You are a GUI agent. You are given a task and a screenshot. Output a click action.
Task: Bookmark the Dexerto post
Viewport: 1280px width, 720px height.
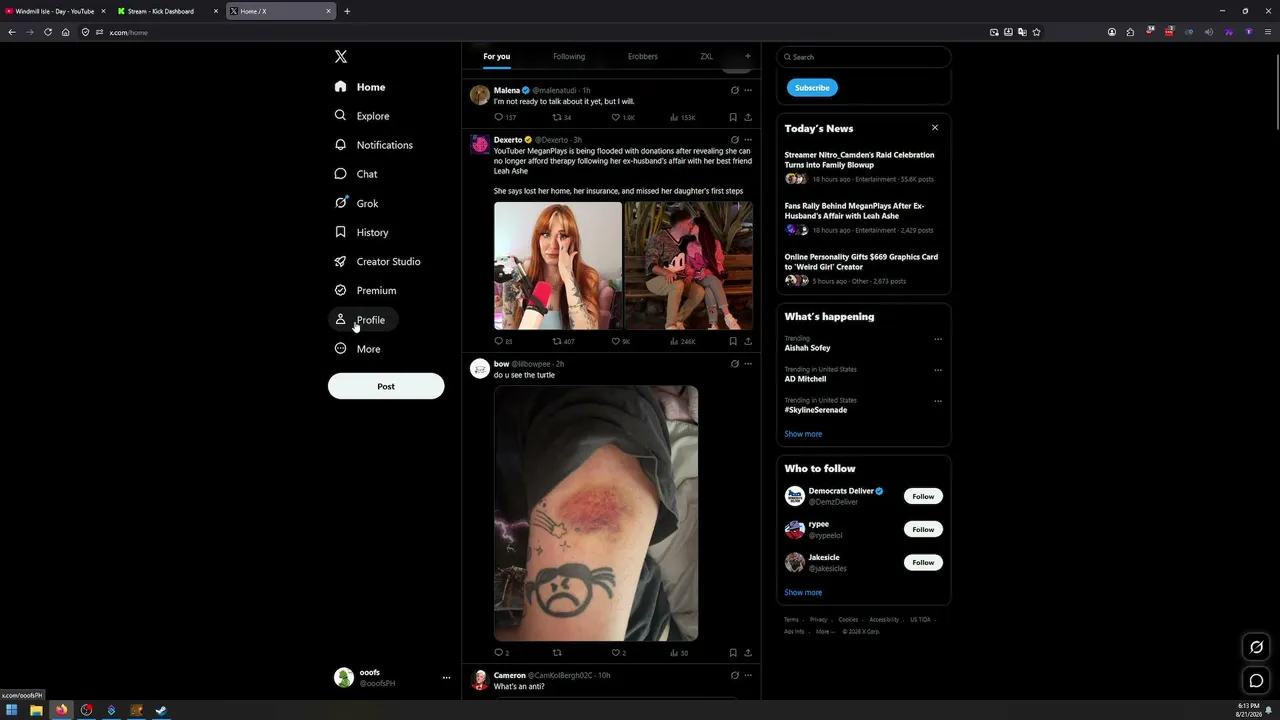click(x=733, y=341)
